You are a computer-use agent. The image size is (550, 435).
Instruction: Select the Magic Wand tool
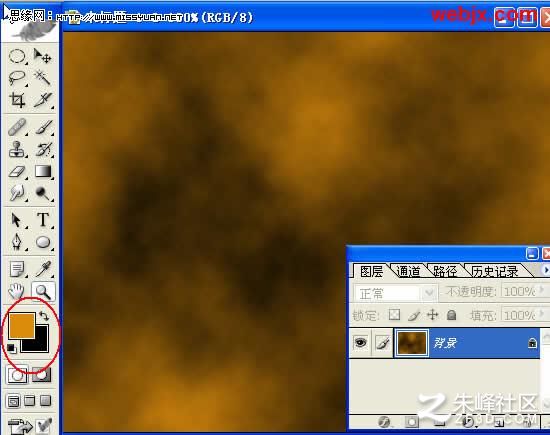43,78
